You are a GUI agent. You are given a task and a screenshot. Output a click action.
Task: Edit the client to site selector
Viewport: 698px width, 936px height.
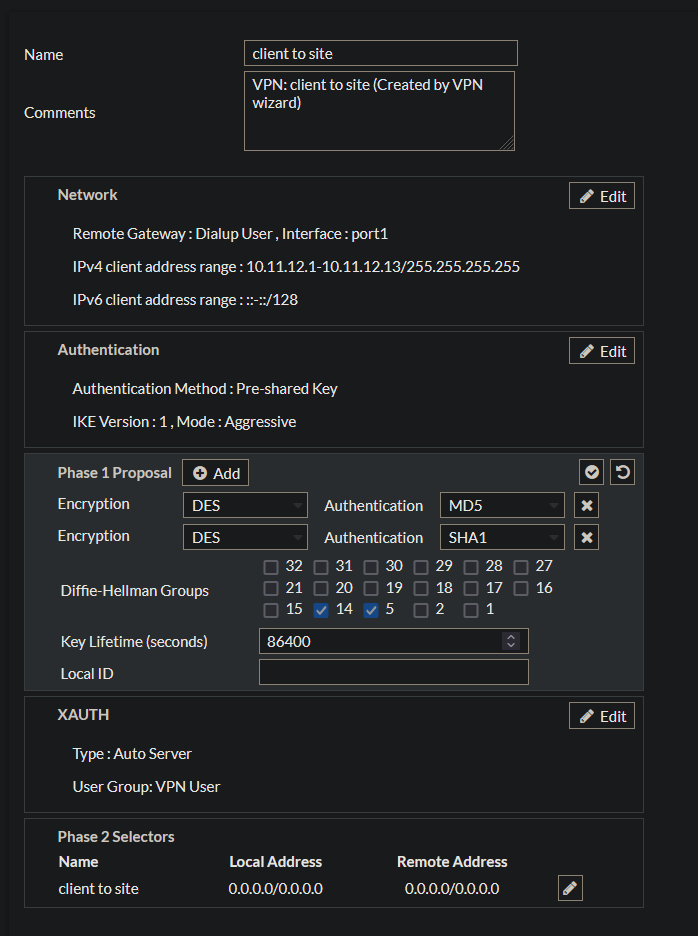point(570,888)
